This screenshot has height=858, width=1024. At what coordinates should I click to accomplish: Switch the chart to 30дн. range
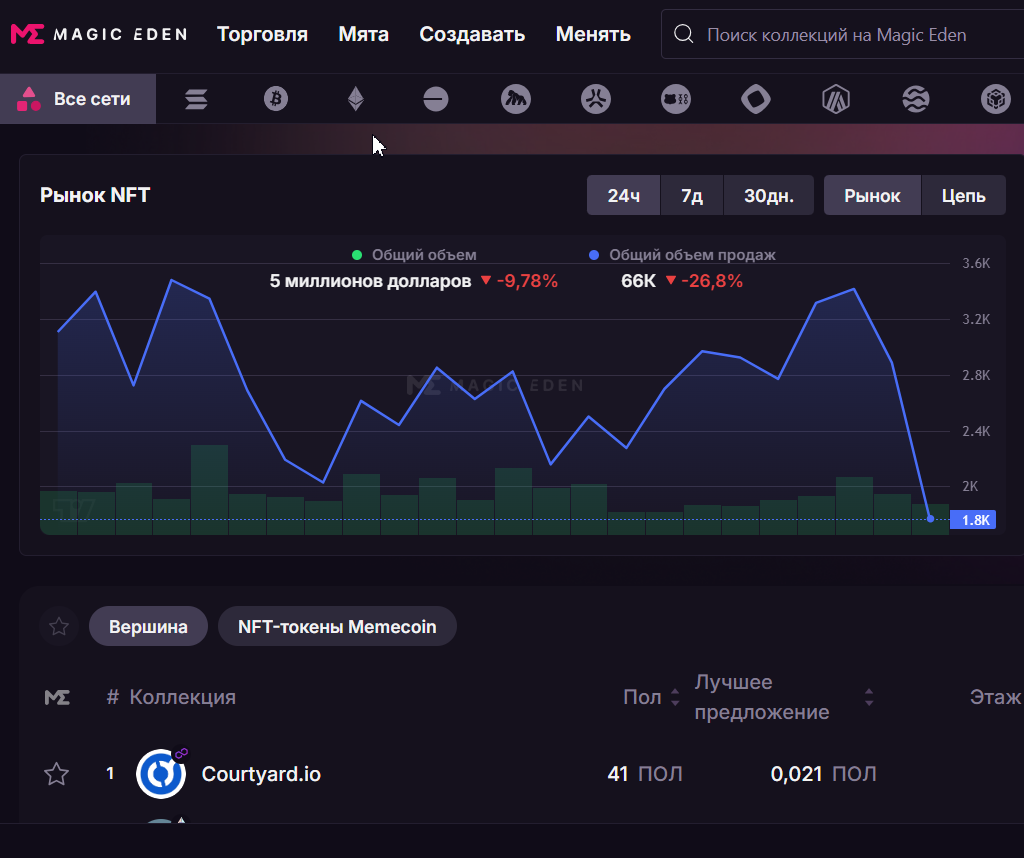769,195
